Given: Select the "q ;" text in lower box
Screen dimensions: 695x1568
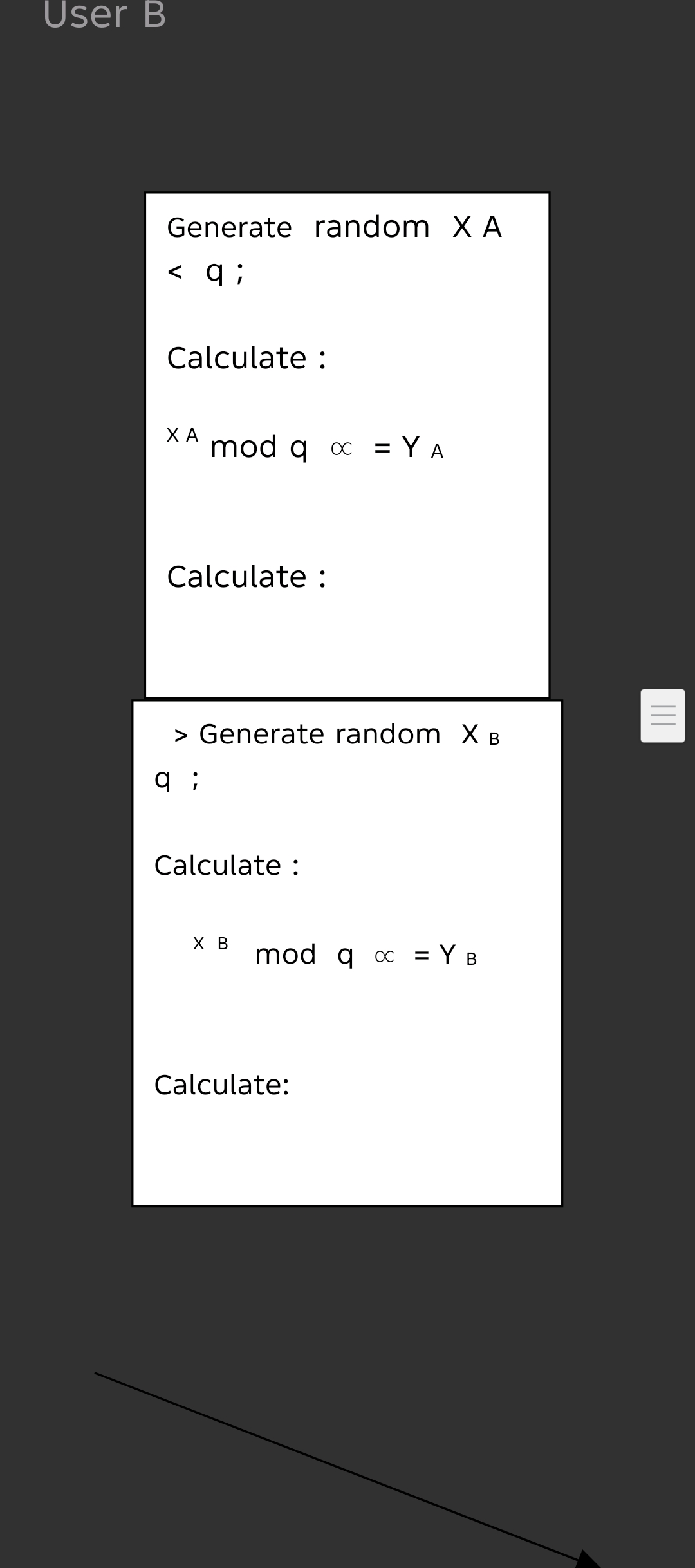Looking at the screenshot, I should [x=177, y=779].
